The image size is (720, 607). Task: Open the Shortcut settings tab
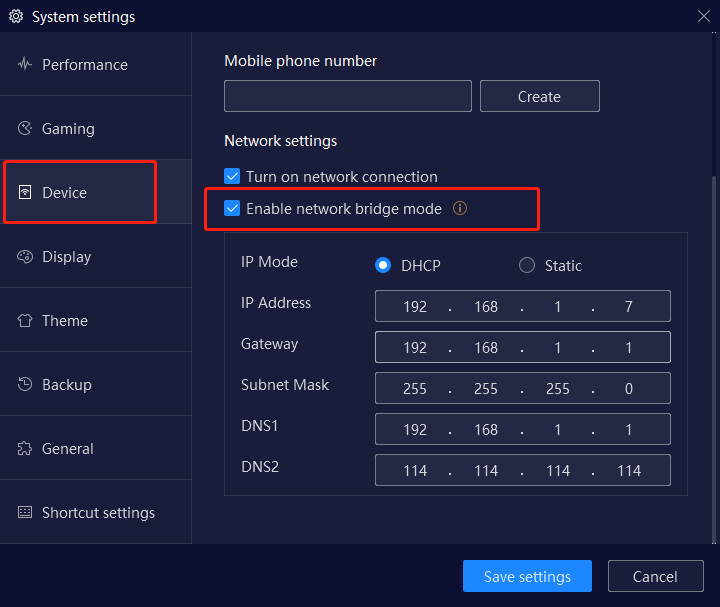click(96, 512)
